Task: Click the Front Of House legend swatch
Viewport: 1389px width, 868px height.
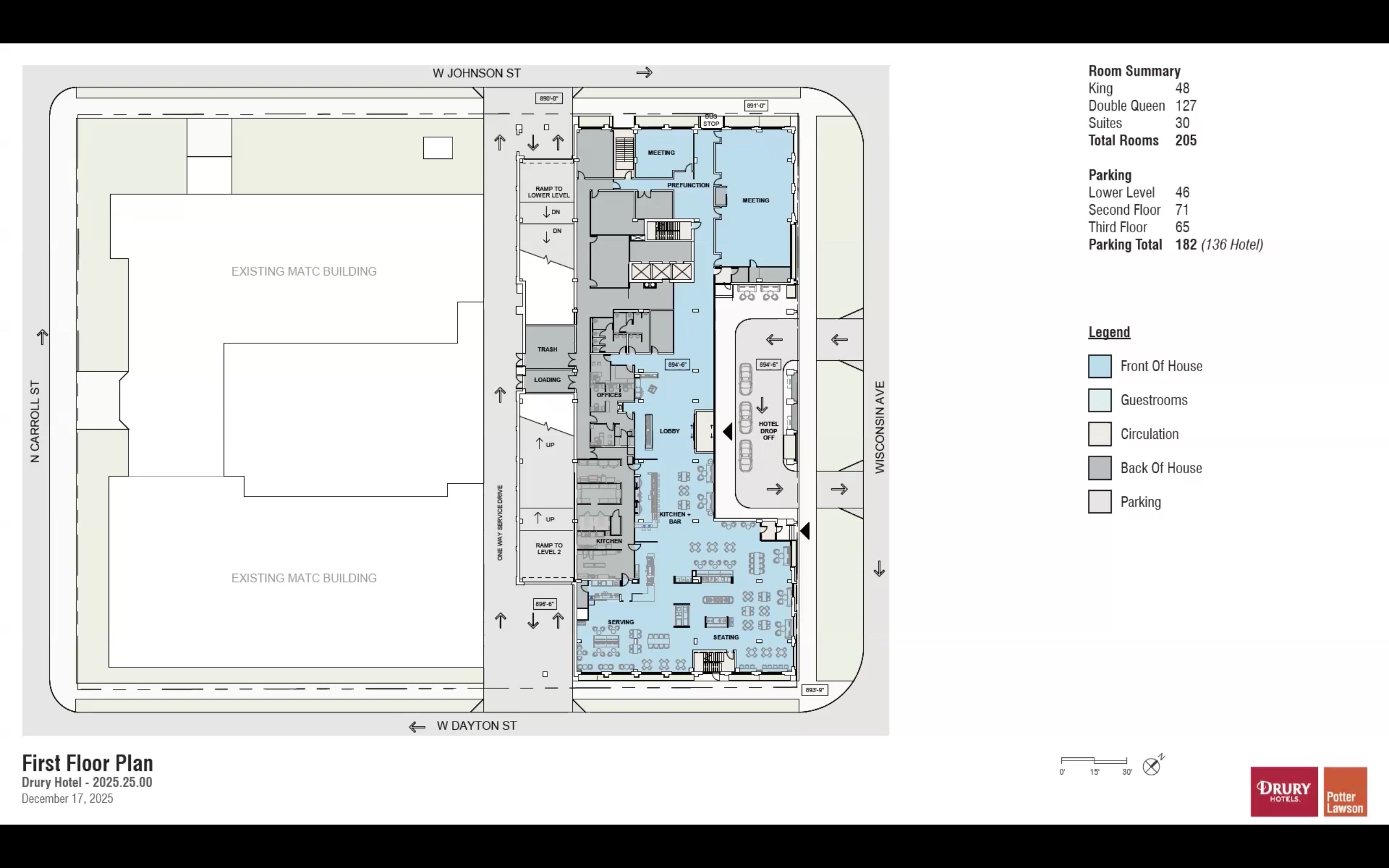Action: tap(1099, 366)
